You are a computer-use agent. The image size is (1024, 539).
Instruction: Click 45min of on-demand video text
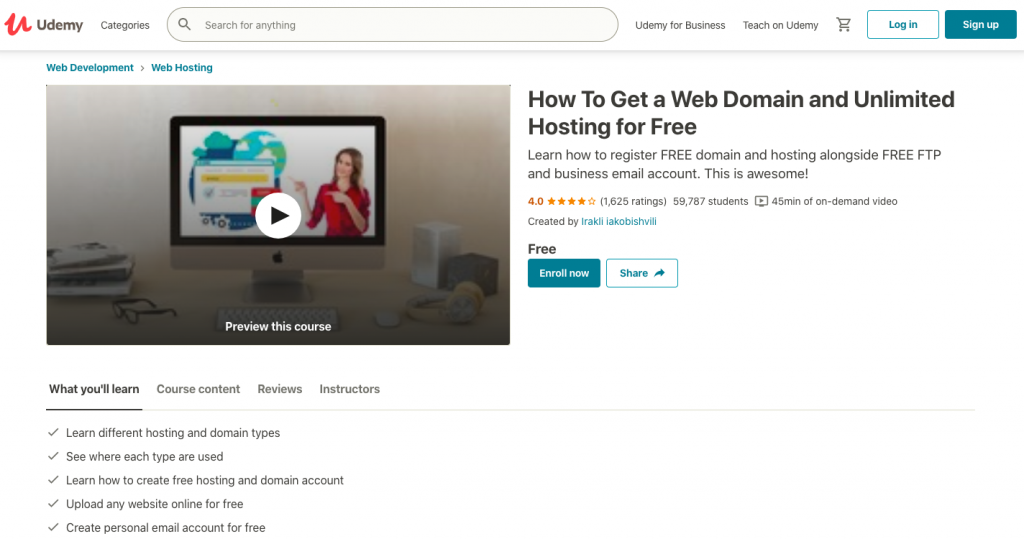[x=835, y=201]
